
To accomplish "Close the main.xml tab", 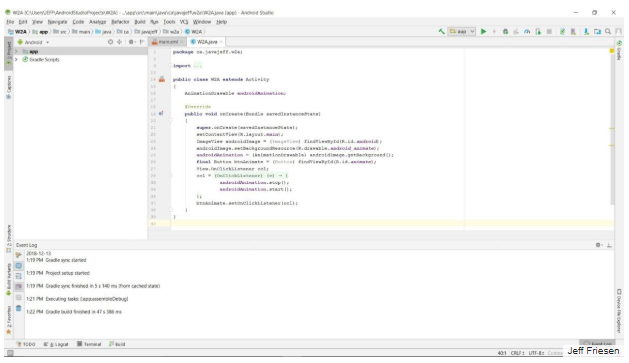I will tap(182, 42).
